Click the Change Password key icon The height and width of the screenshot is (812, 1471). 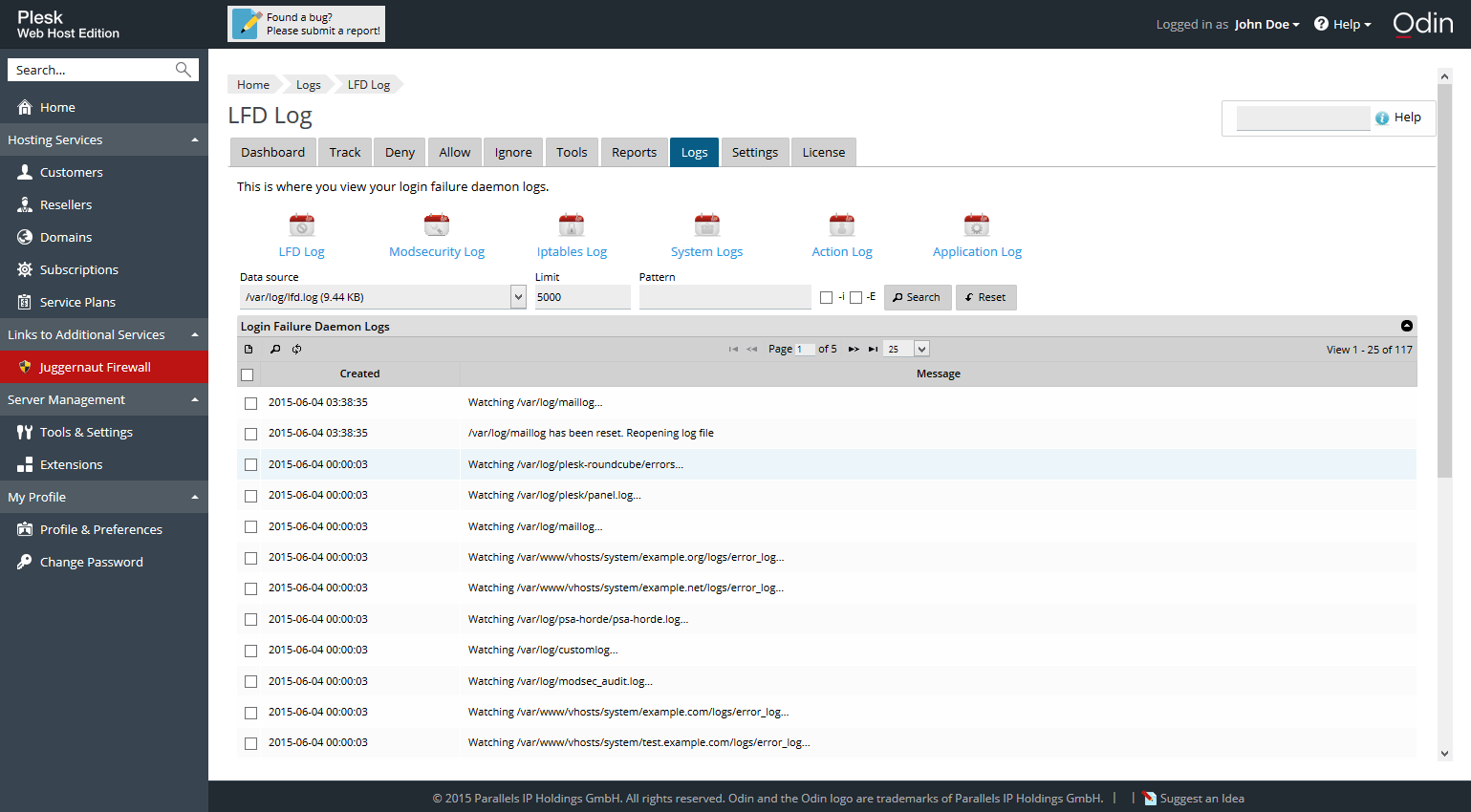[25, 562]
